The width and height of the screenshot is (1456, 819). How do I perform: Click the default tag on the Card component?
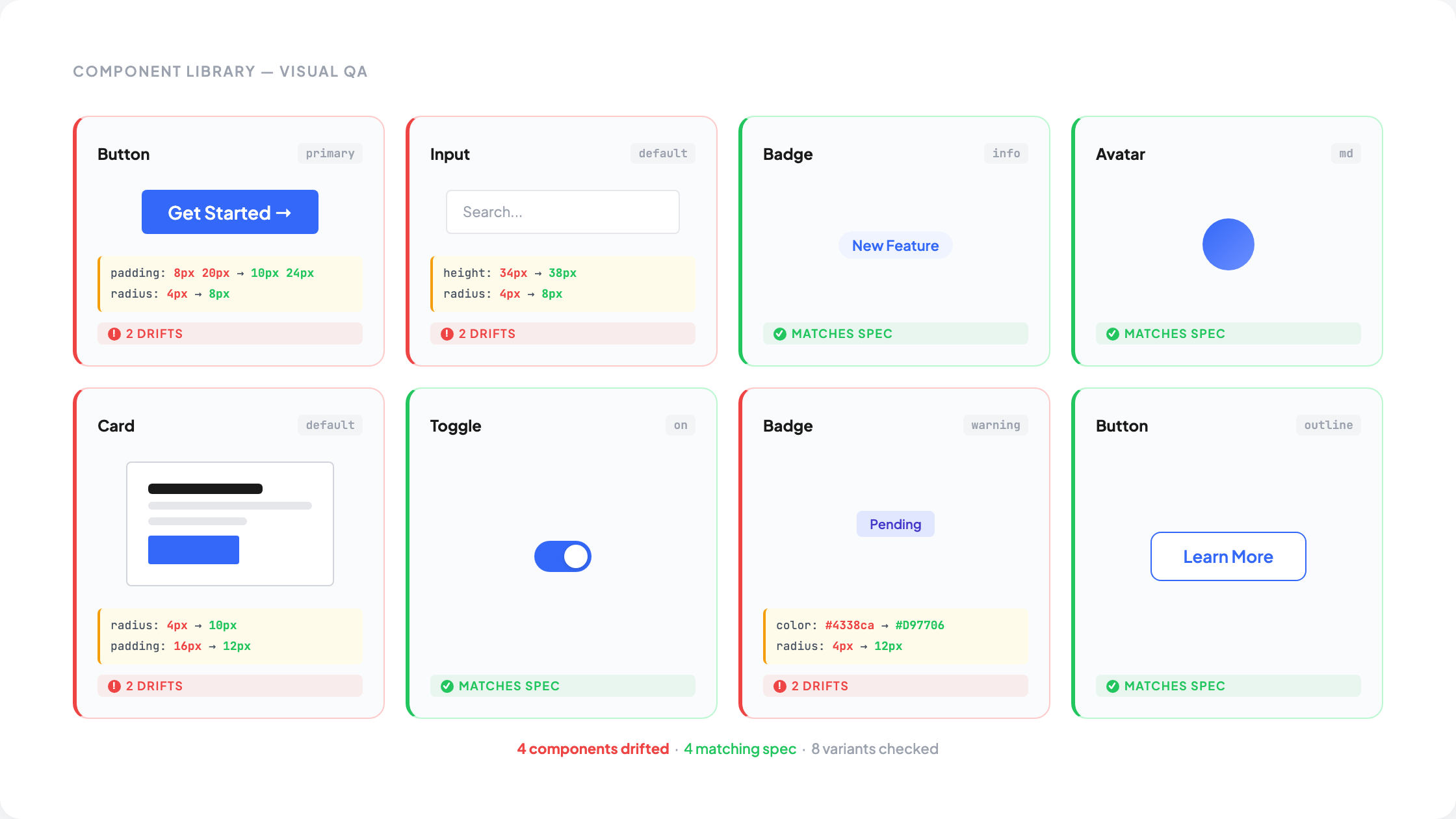click(330, 425)
